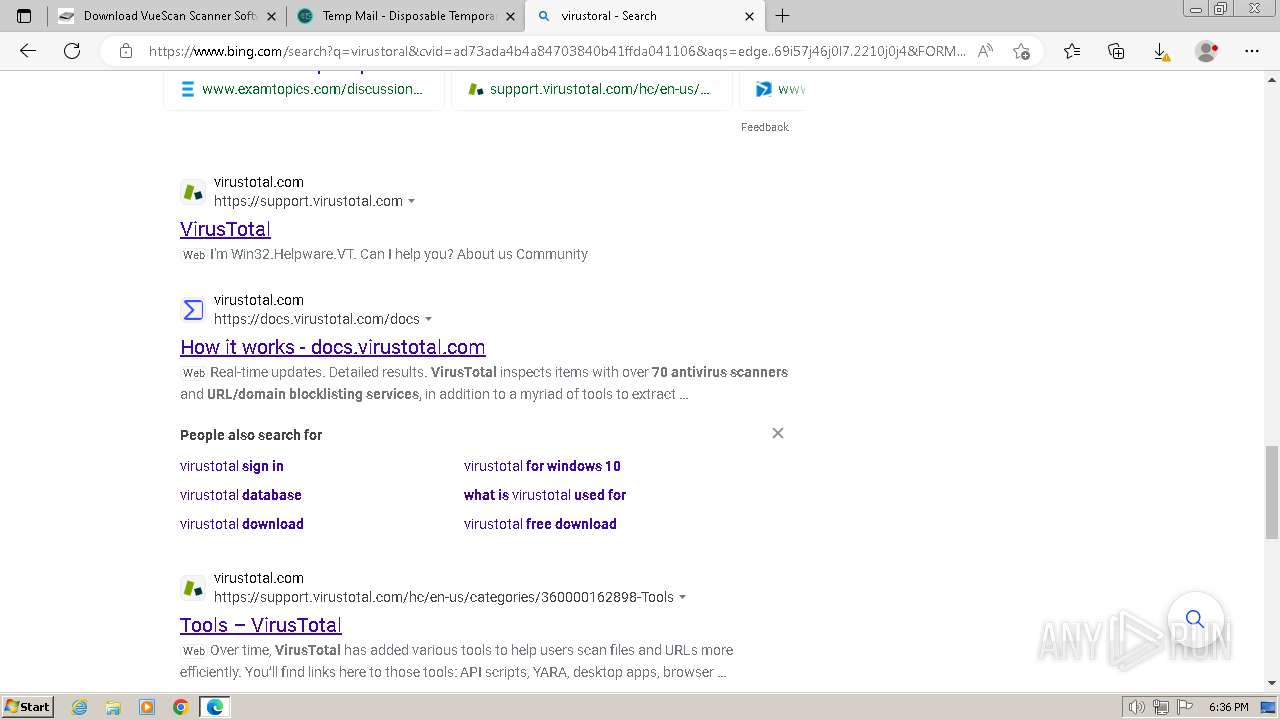Click docs.virustotal.com sigma favicon
The height and width of the screenshot is (720, 1280).
193,310
